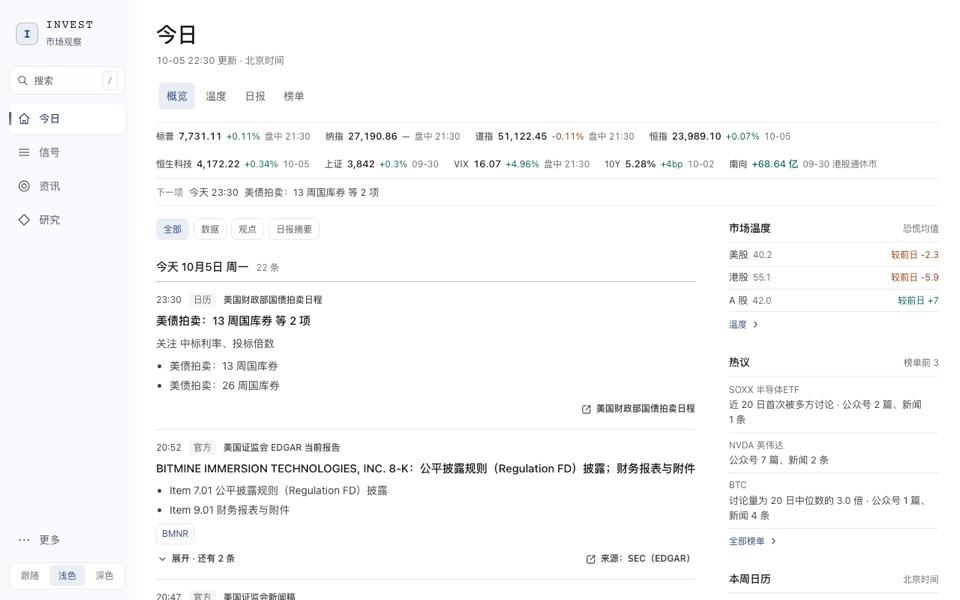Open the 美债拍卖：26 周国库券 bullet item
This screenshot has width=960, height=600.
click(224, 386)
